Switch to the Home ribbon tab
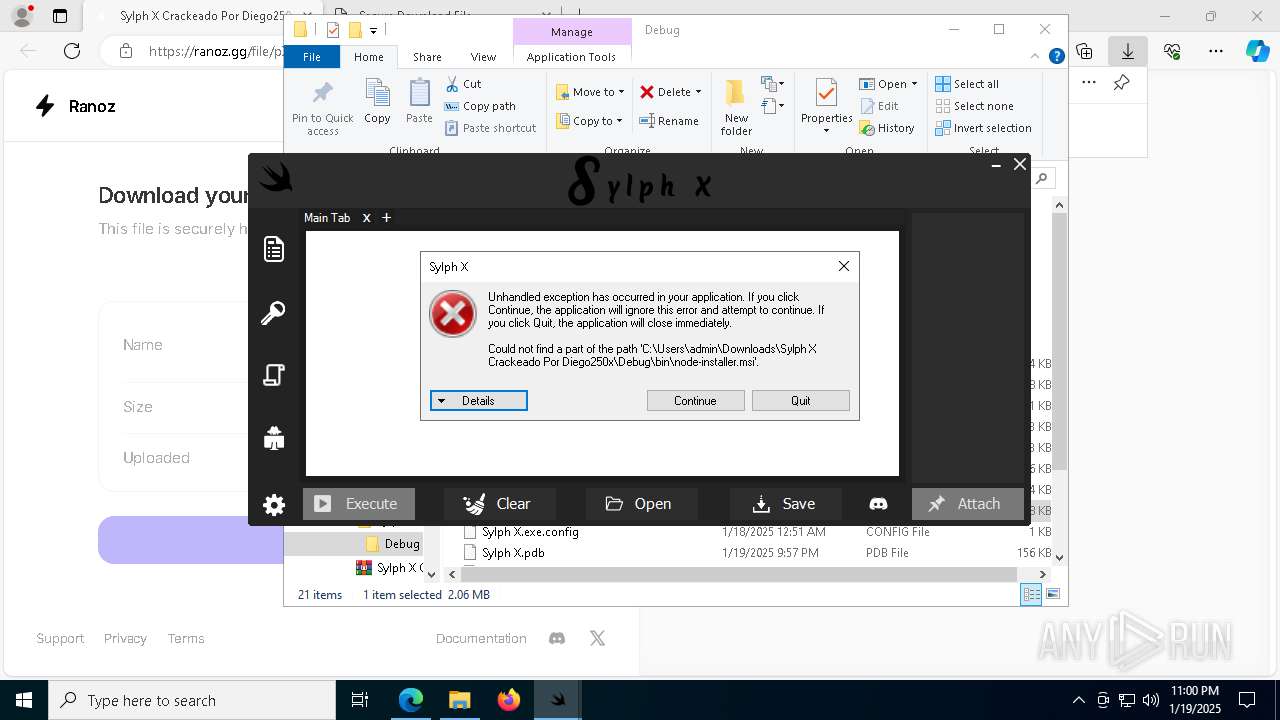 (369, 57)
